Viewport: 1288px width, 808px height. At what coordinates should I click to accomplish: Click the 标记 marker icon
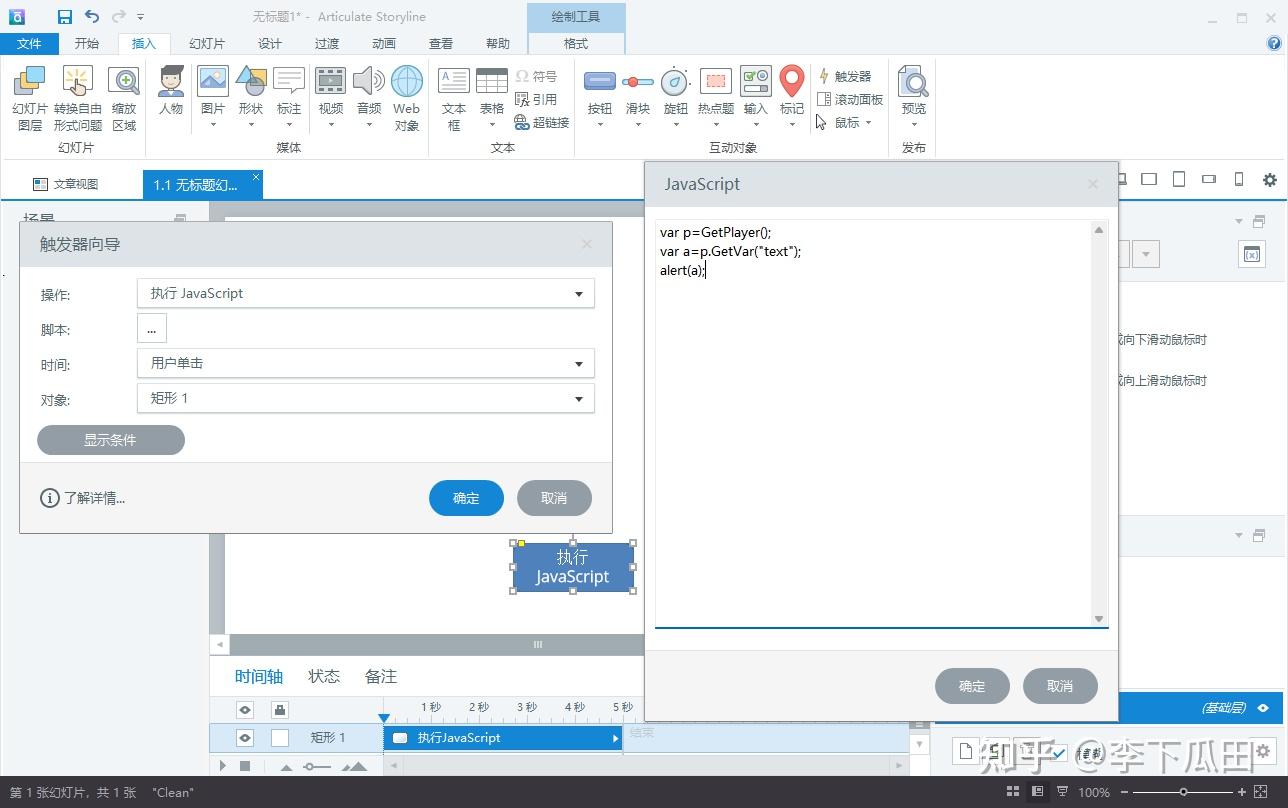791,90
